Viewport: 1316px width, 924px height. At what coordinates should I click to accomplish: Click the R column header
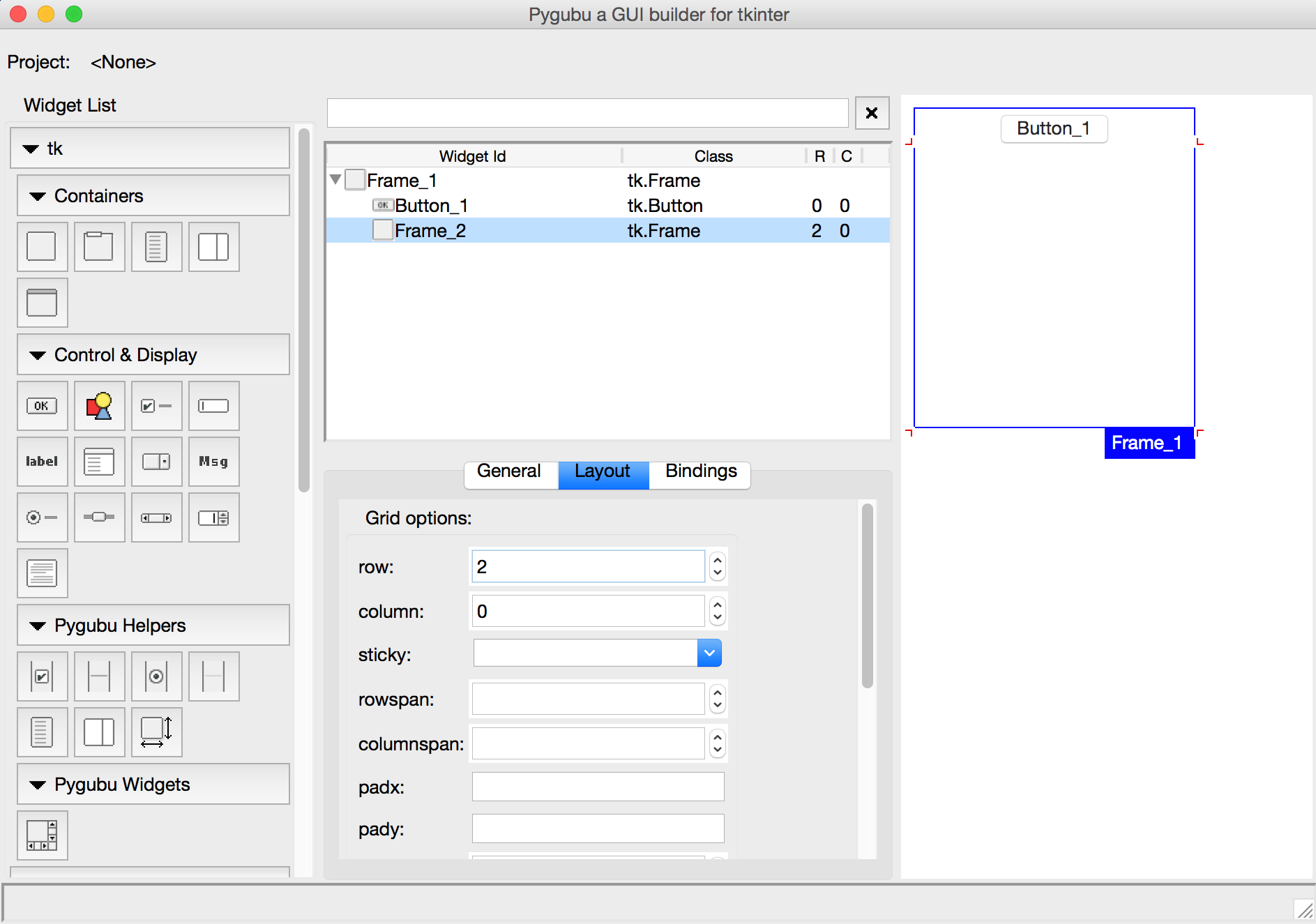820,156
